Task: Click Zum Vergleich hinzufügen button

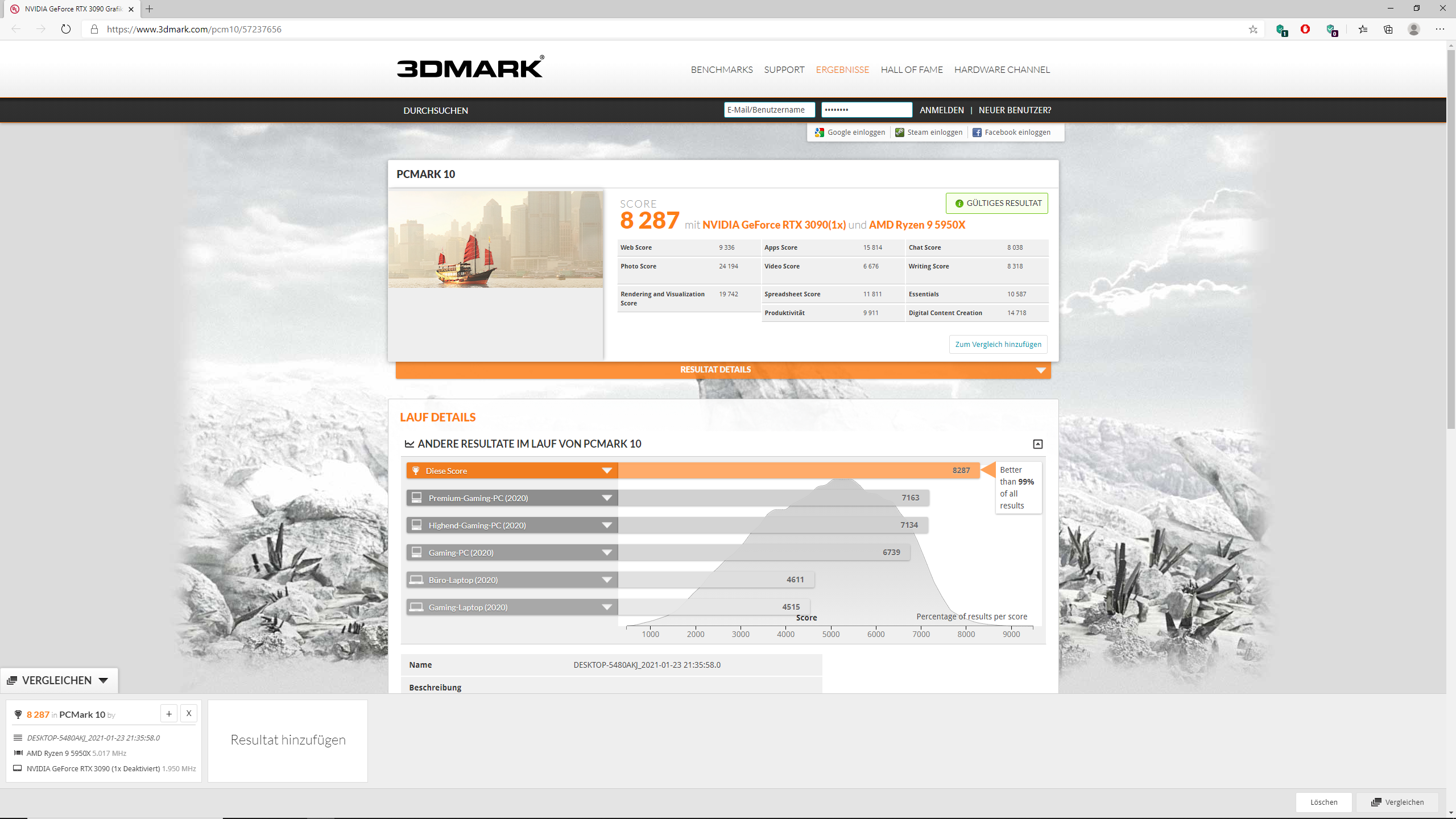Action: click(998, 344)
